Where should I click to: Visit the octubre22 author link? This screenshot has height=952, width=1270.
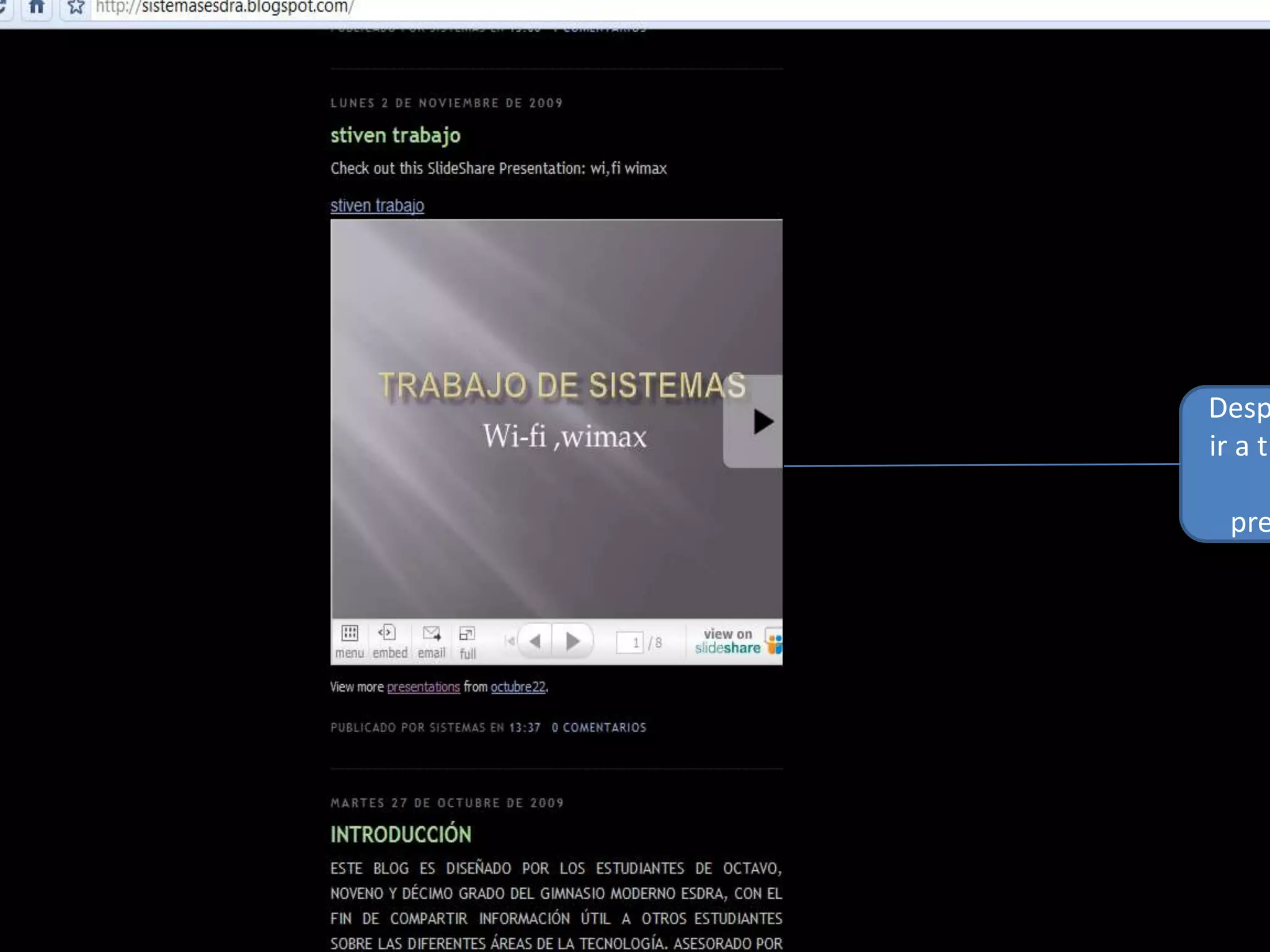pyautogui.click(x=518, y=687)
